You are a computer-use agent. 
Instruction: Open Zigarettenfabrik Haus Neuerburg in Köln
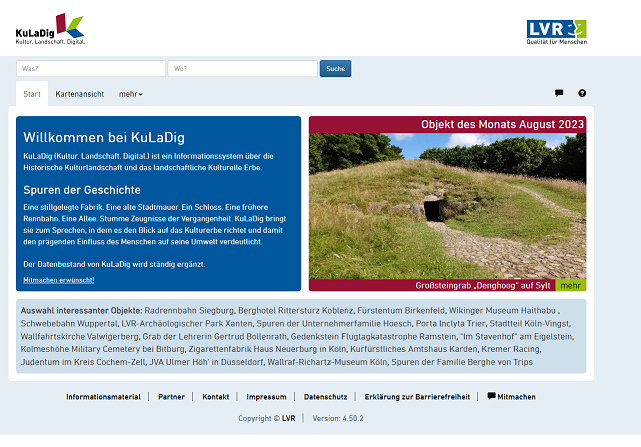tap(267, 349)
